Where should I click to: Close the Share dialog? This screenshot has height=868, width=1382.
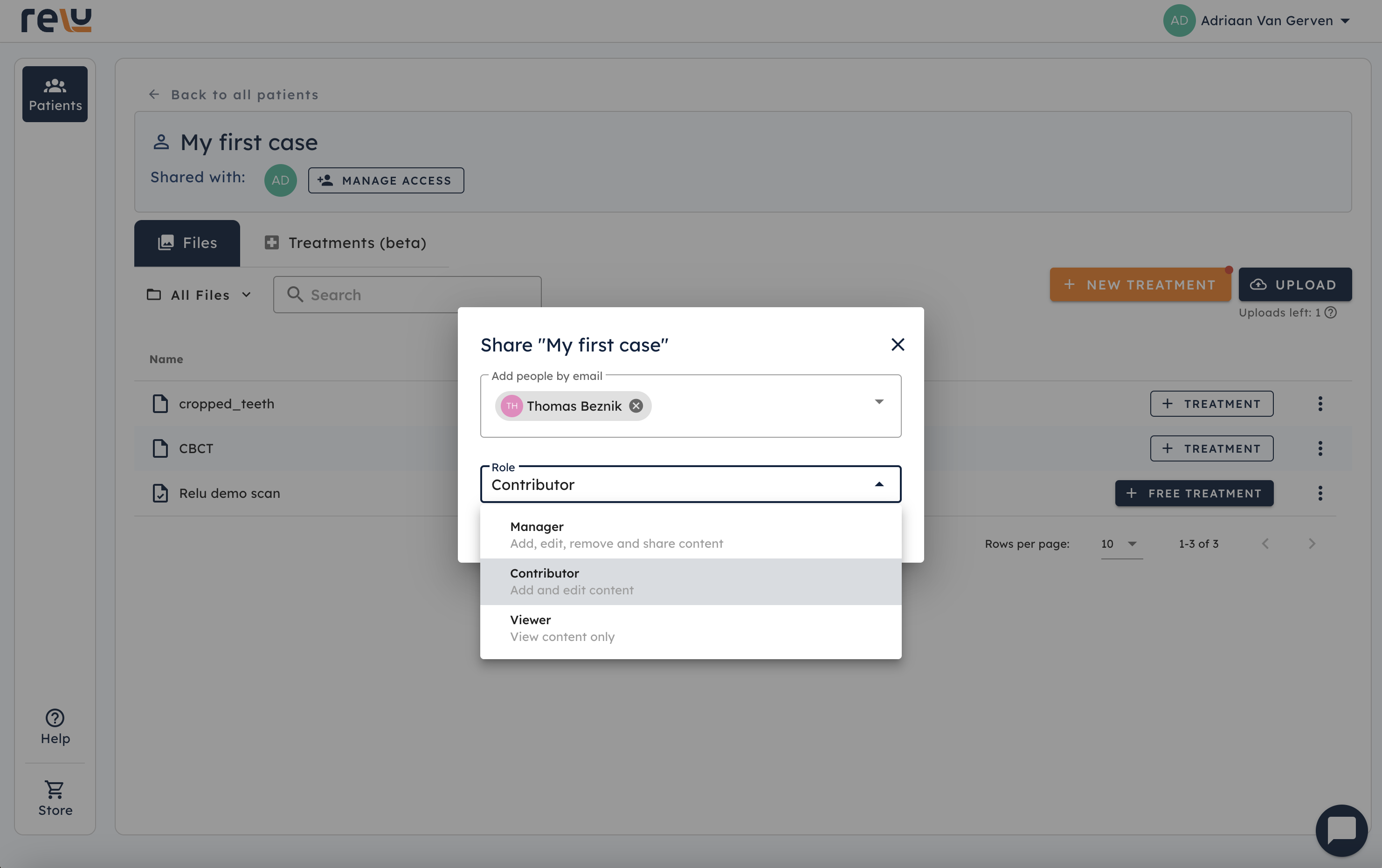click(898, 344)
